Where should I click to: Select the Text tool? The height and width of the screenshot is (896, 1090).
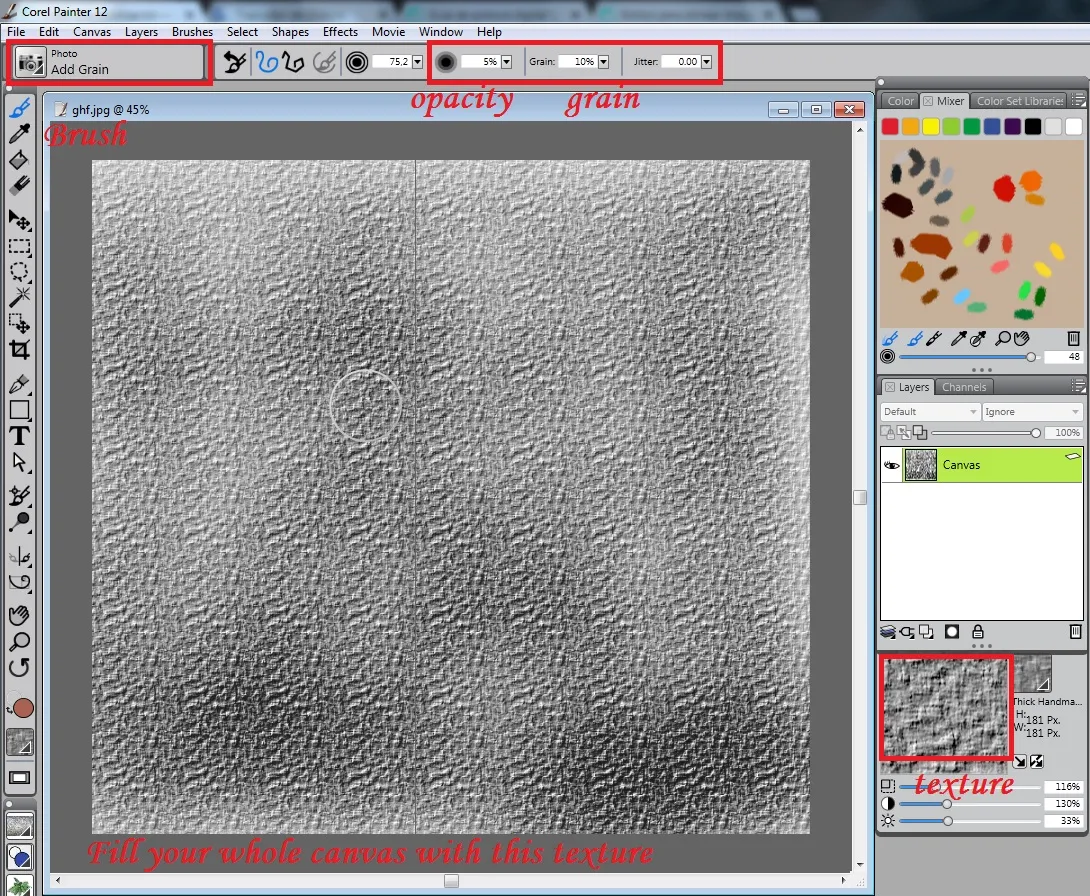(x=19, y=437)
